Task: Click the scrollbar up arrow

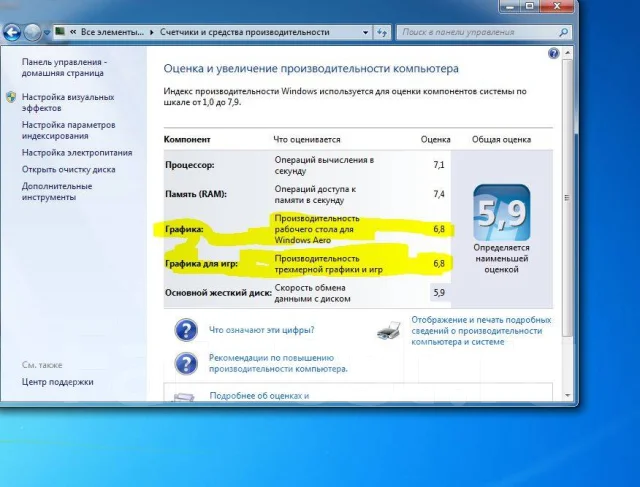Action: tap(567, 53)
